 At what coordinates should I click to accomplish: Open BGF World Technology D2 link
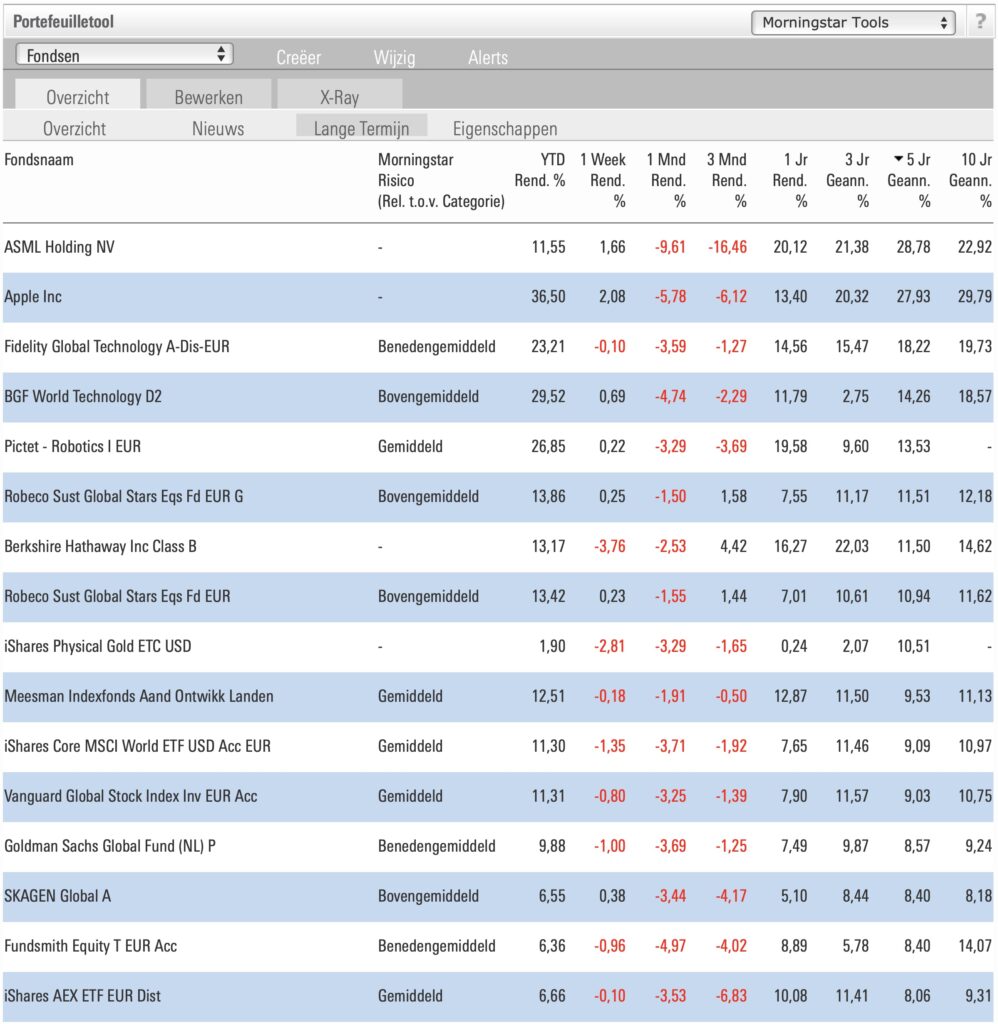pyautogui.click(x=83, y=396)
